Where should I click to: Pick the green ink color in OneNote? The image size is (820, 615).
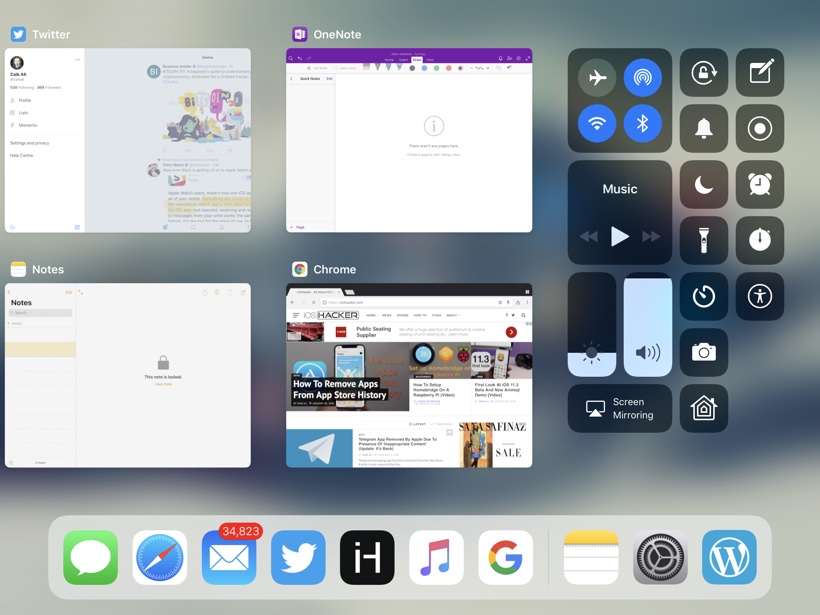437,68
